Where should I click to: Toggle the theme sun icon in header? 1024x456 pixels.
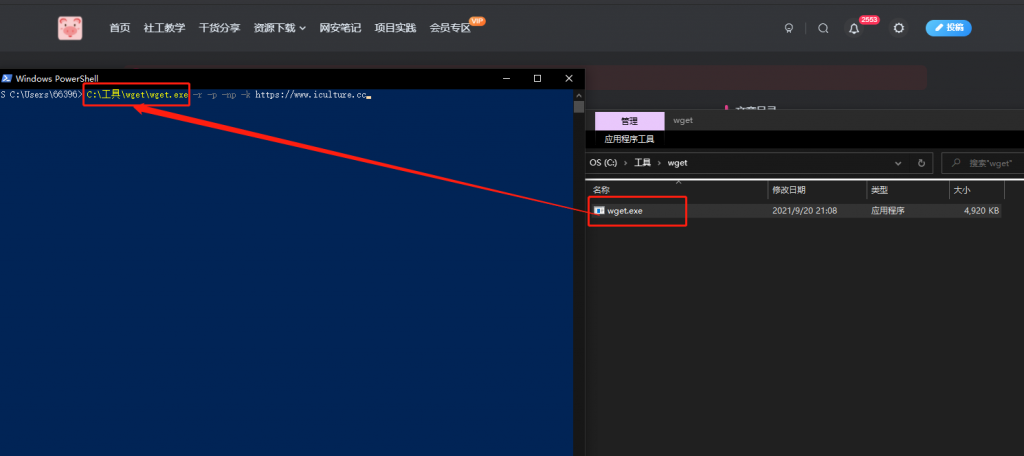pyautogui.click(x=899, y=28)
